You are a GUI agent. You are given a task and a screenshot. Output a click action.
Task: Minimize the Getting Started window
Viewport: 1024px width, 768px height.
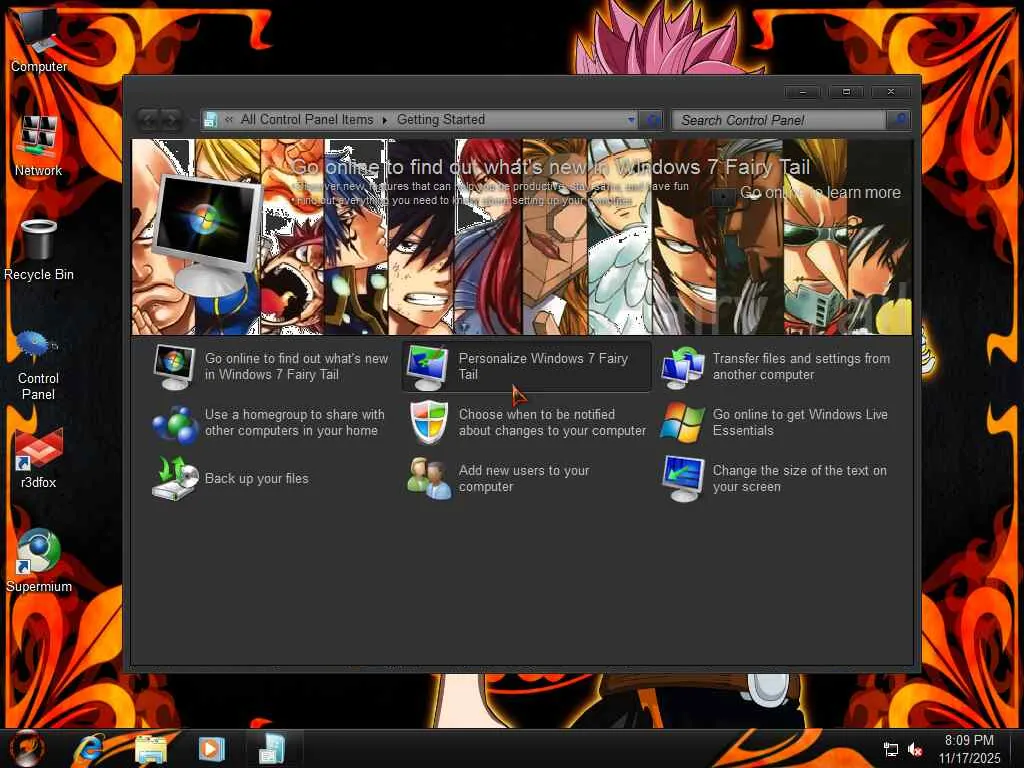tap(803, 91)
